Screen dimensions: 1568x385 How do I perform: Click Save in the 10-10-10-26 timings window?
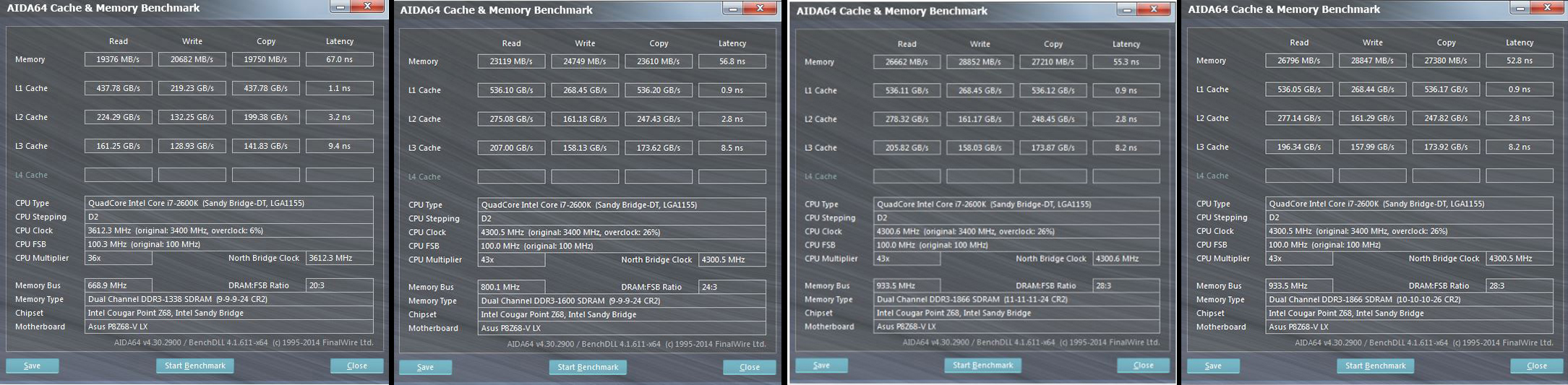(1214, 365)
